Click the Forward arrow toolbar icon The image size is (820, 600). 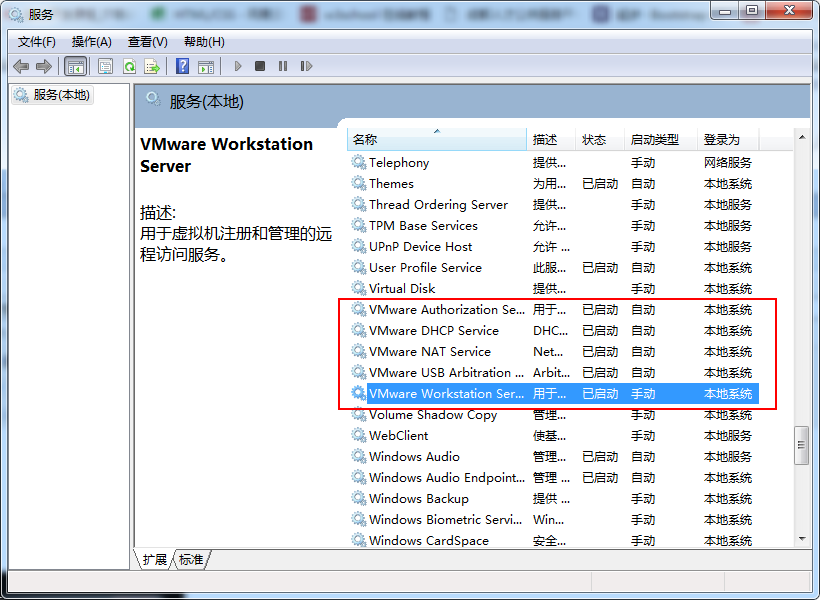(x=44, y=66)
